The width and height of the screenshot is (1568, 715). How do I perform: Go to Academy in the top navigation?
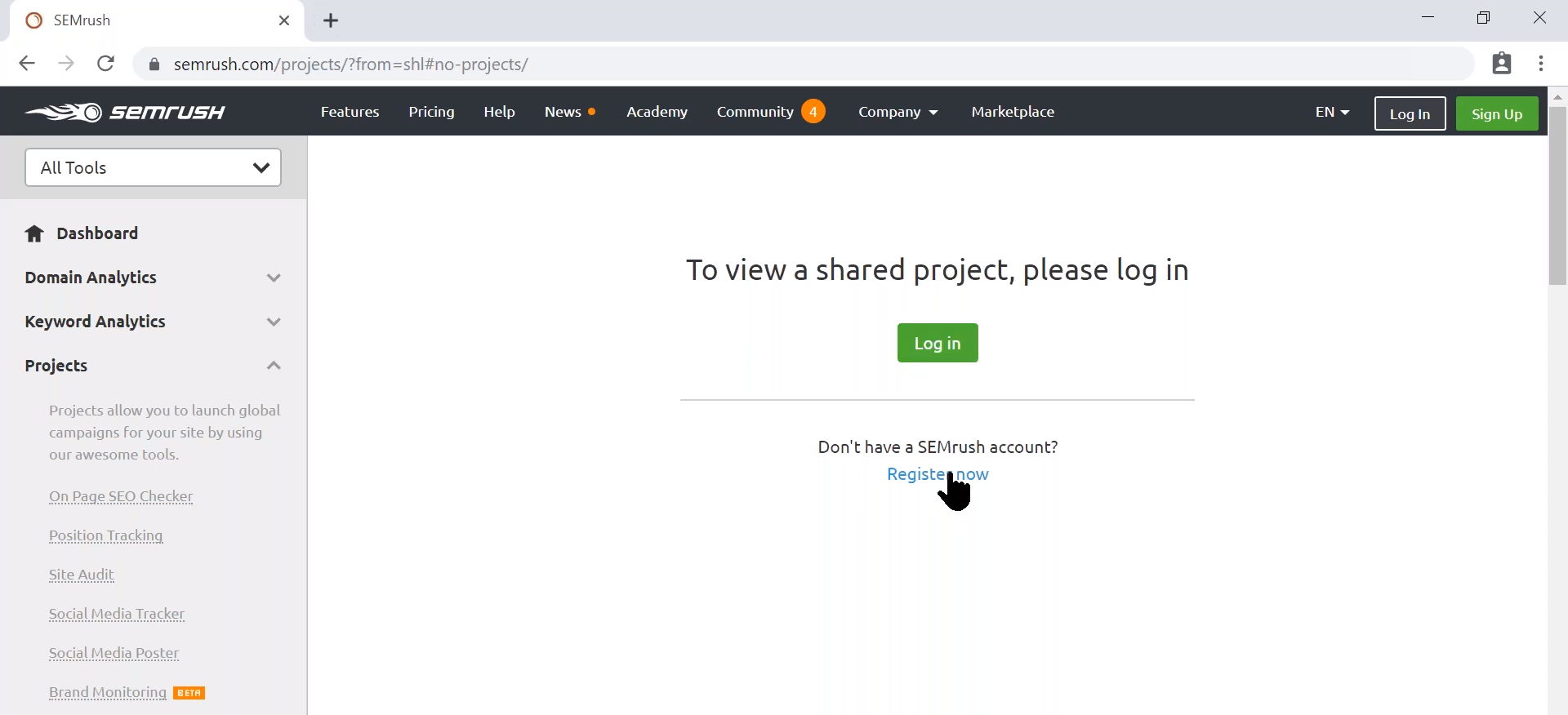(657, 112)
